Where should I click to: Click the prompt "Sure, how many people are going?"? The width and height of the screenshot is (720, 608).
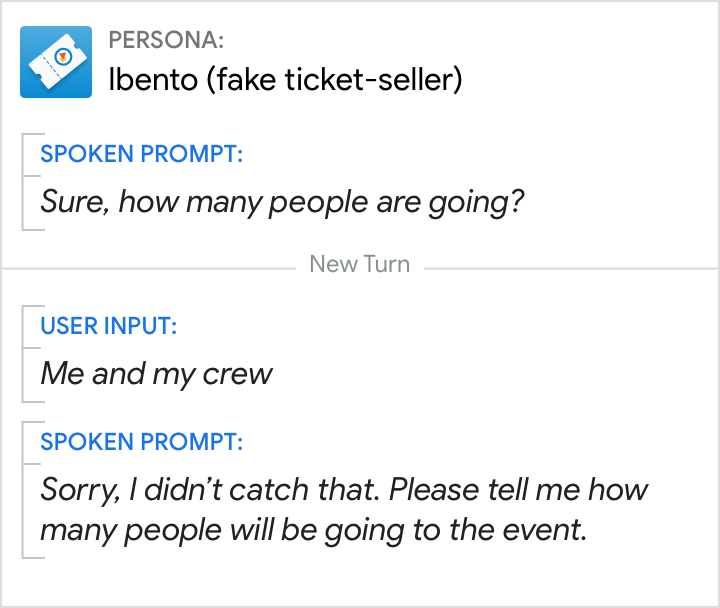[x=282, y=202]
